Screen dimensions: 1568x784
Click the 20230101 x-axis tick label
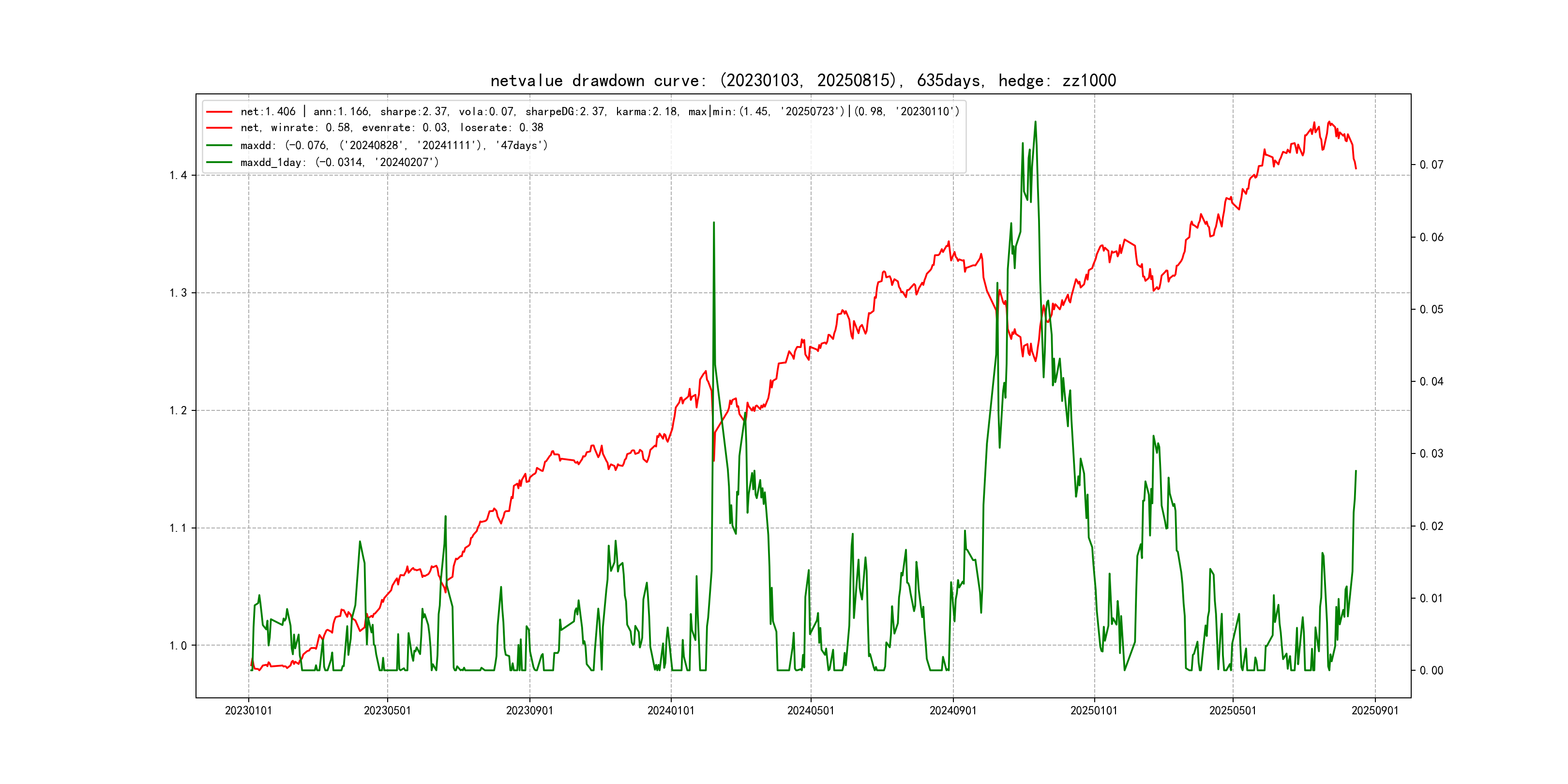click(x=248, y=710)
